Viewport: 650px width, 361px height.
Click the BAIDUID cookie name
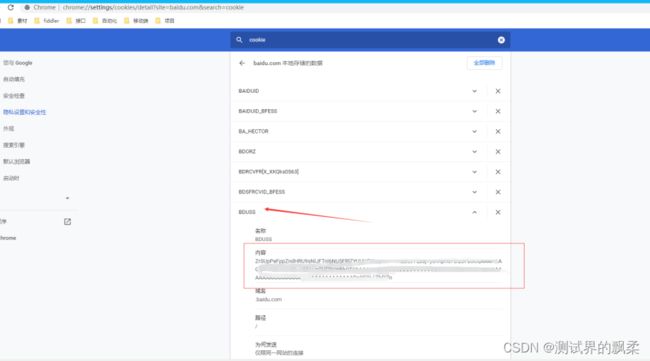[x=249, y=91]
